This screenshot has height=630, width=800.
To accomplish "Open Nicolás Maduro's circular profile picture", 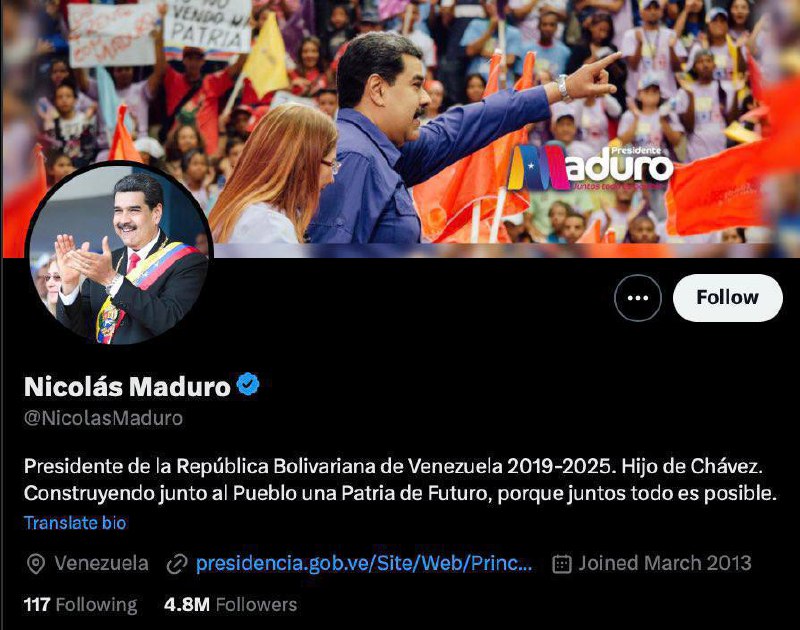I will pyautogui.click(x=119, y=253).
